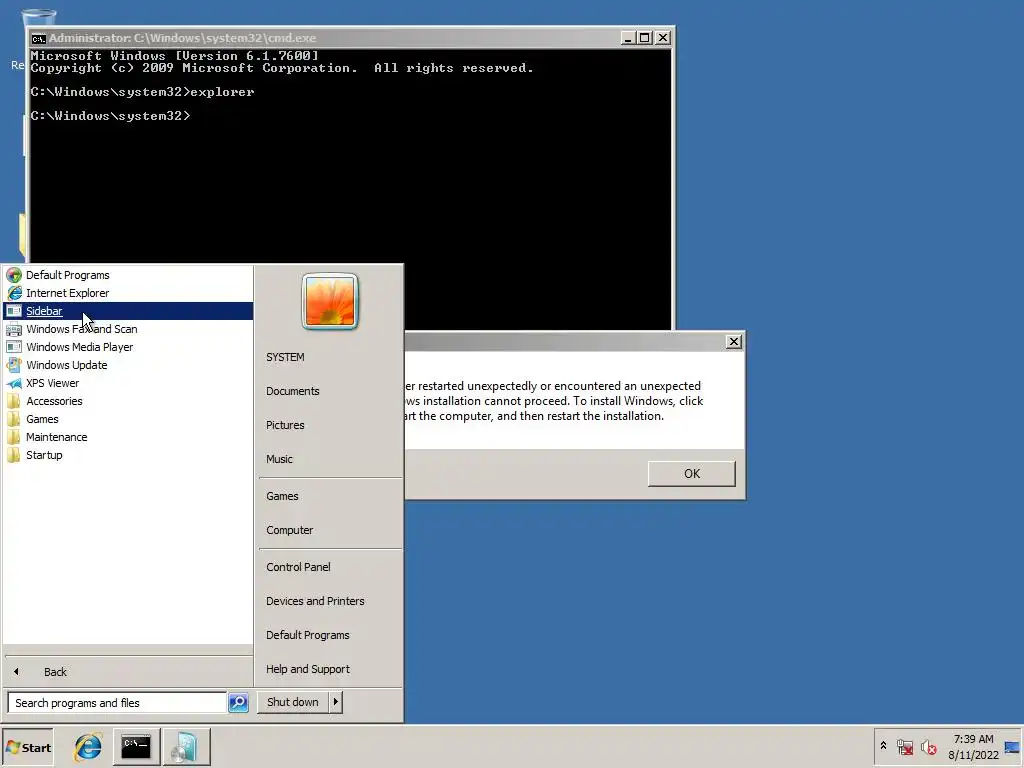Maximize the cmd.exe window
Image resolution: width=1024 pixels, height=768 pixels.
[645, 38]
